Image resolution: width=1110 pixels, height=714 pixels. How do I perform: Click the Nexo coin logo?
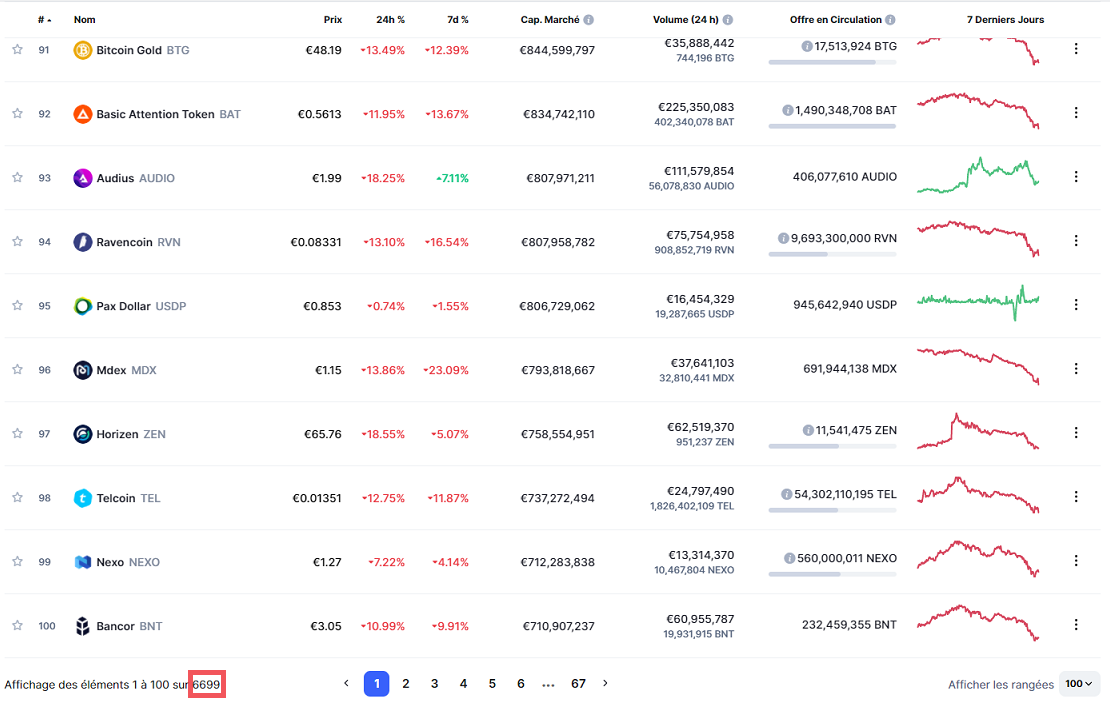(84, 561)
